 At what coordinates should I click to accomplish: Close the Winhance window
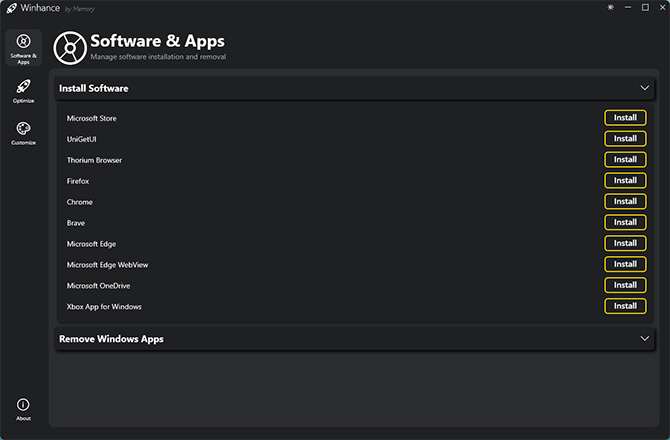[x=662, y=7]
